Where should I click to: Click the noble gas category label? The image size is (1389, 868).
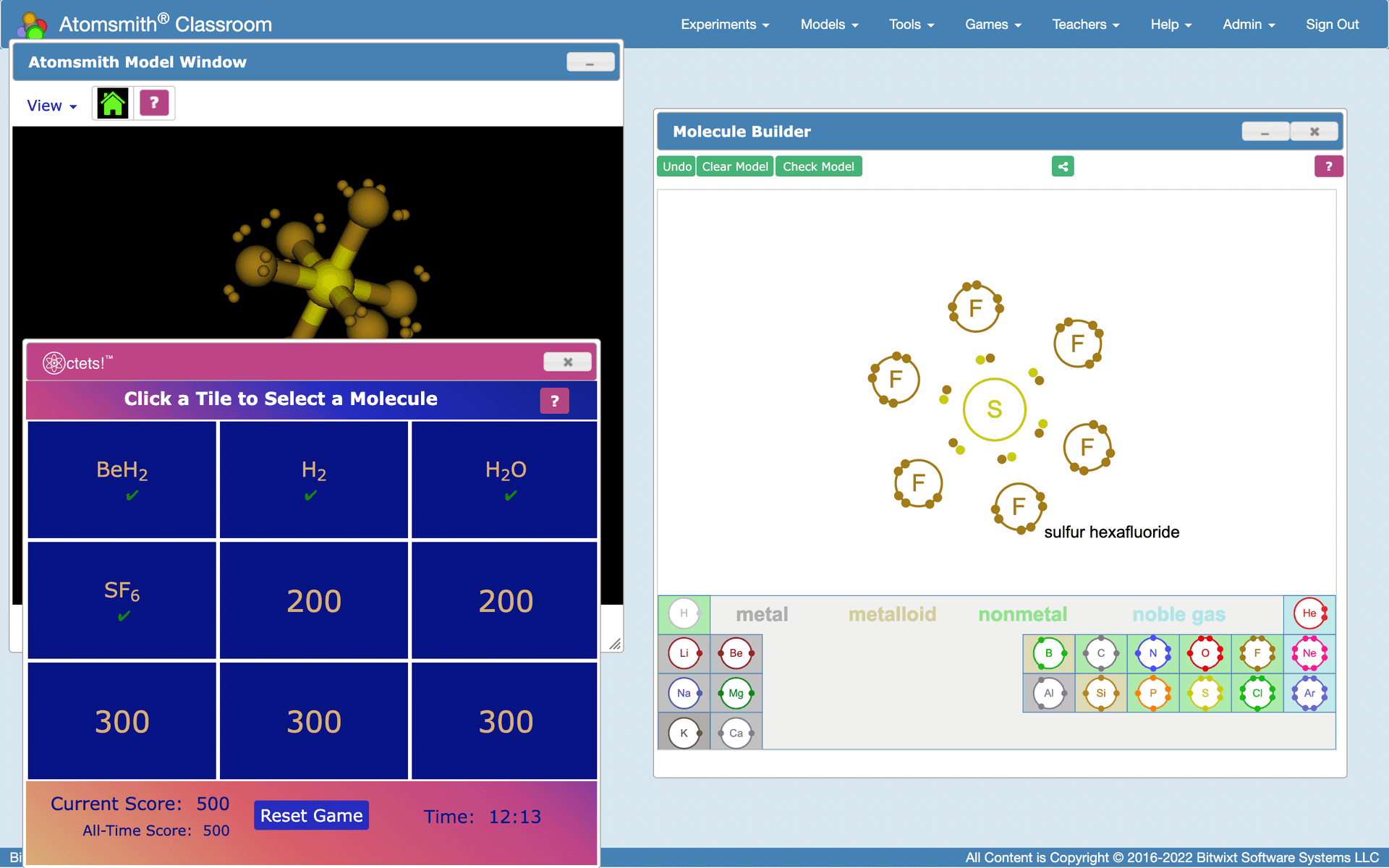click(1178, 615)
